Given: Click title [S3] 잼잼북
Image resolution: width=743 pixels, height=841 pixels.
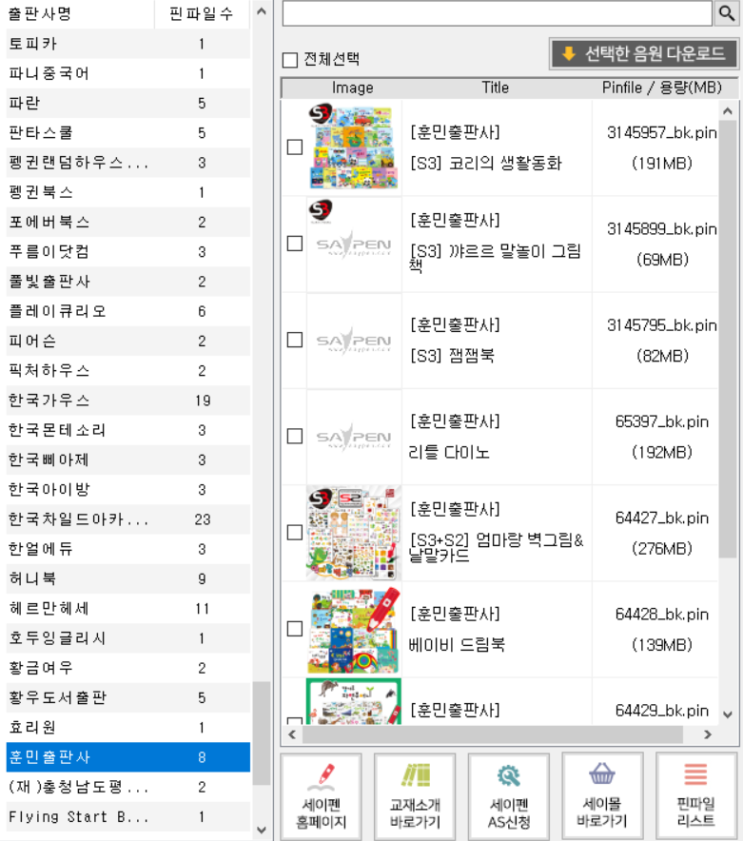Looking at the screenshot, I should coord(452,356).
